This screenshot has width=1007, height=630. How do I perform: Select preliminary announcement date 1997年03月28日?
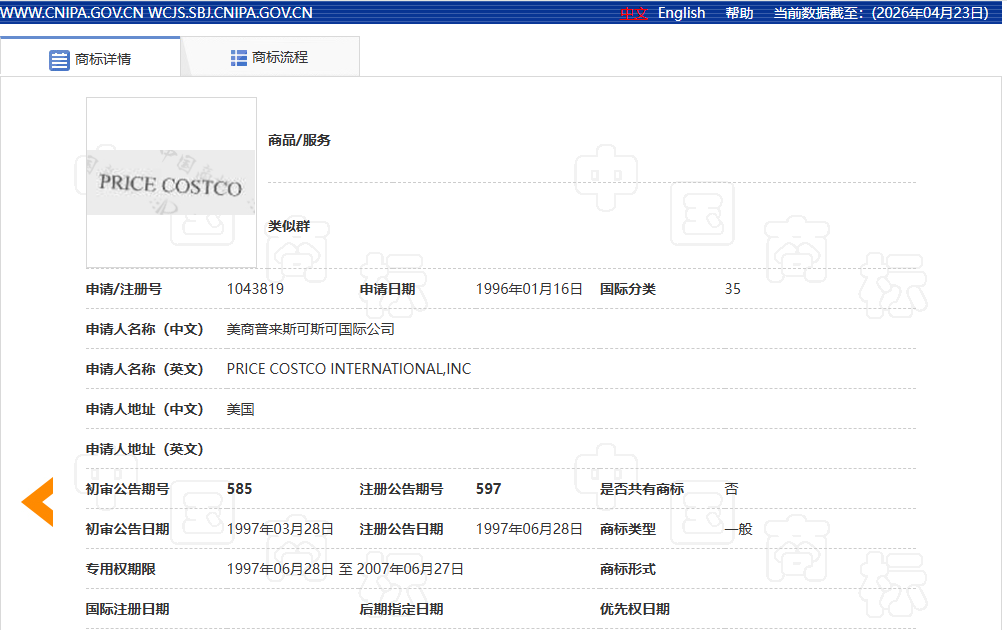(280, 529)
